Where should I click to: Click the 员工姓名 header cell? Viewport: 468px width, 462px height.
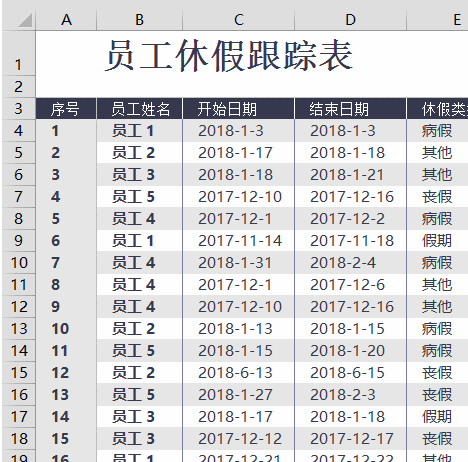(139, 109)
